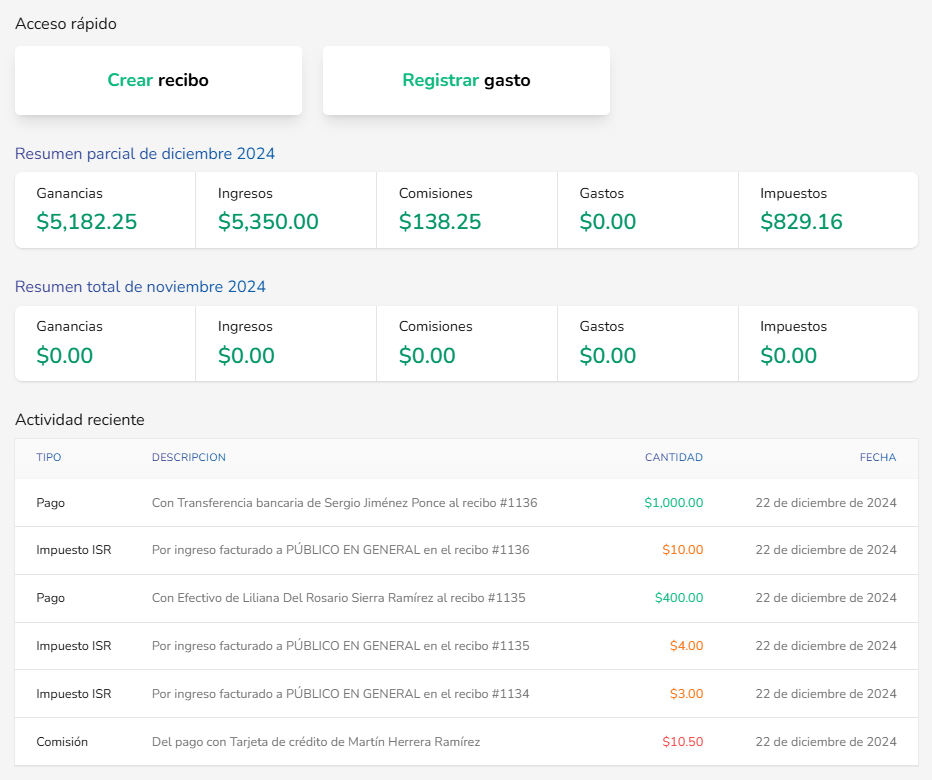Click the date of the $4.00 ISR tax

coord(826,646)
